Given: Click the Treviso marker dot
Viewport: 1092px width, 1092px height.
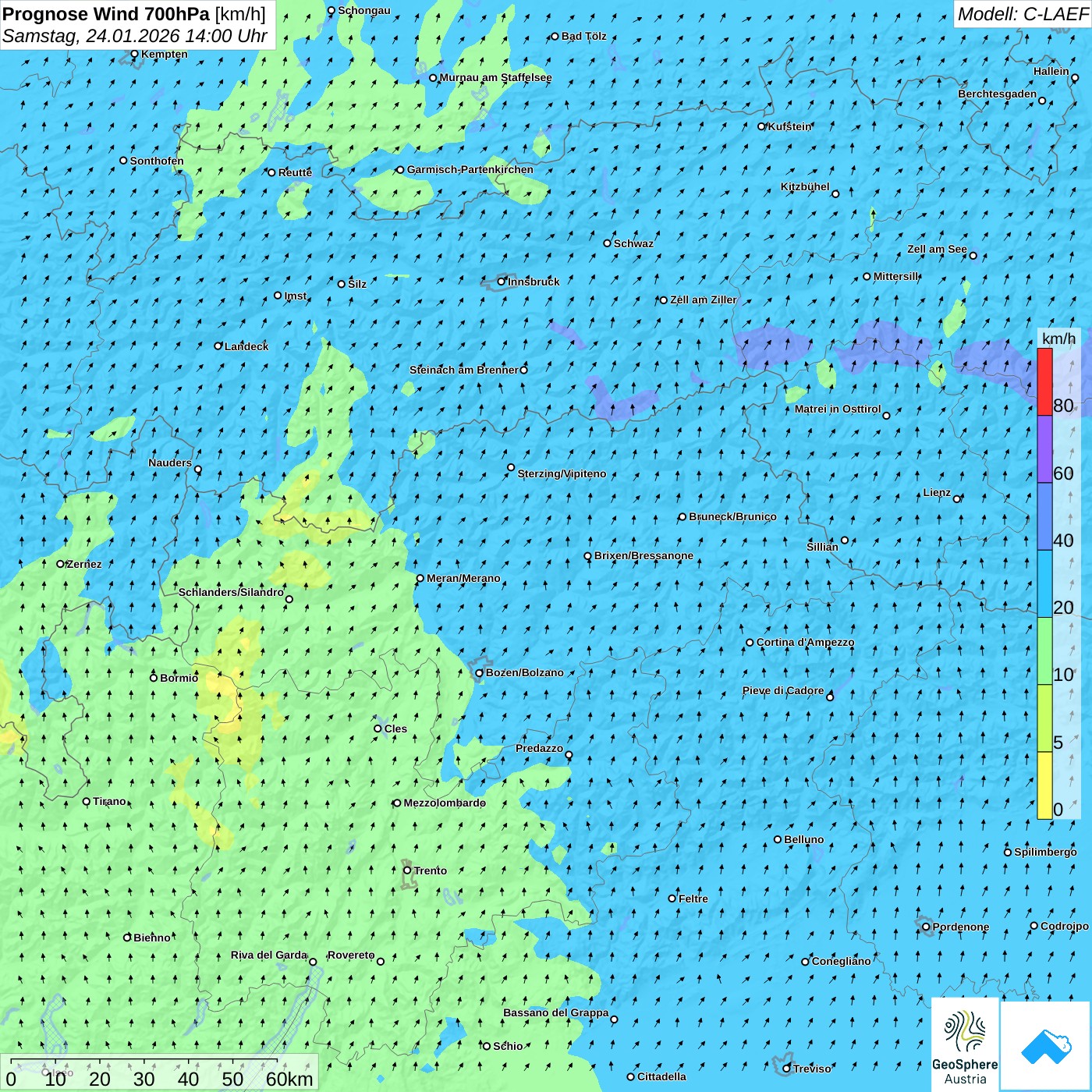Looking at the screenshot, I should (787, 1069).
